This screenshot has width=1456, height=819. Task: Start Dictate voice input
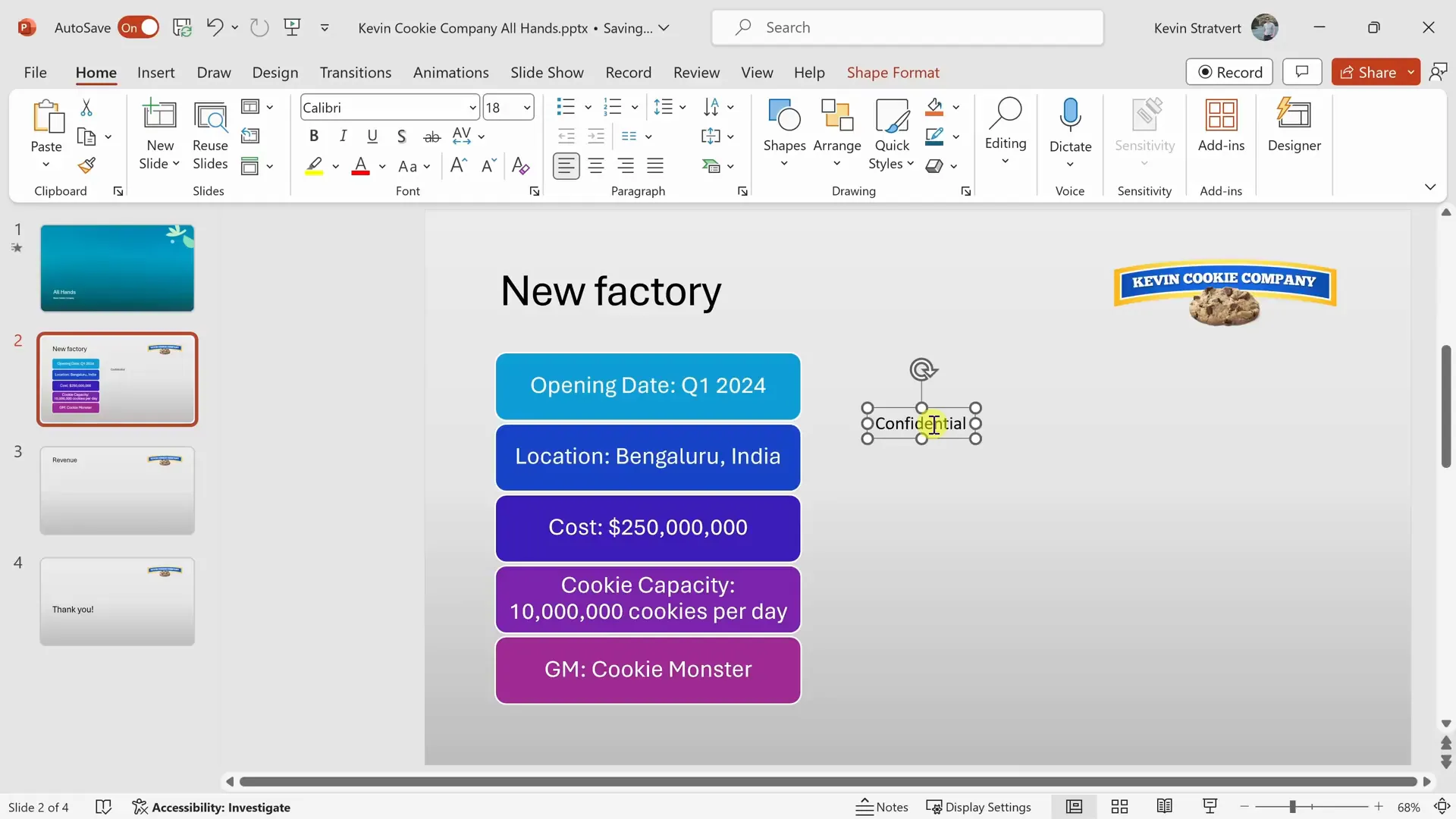[1070, 125]
